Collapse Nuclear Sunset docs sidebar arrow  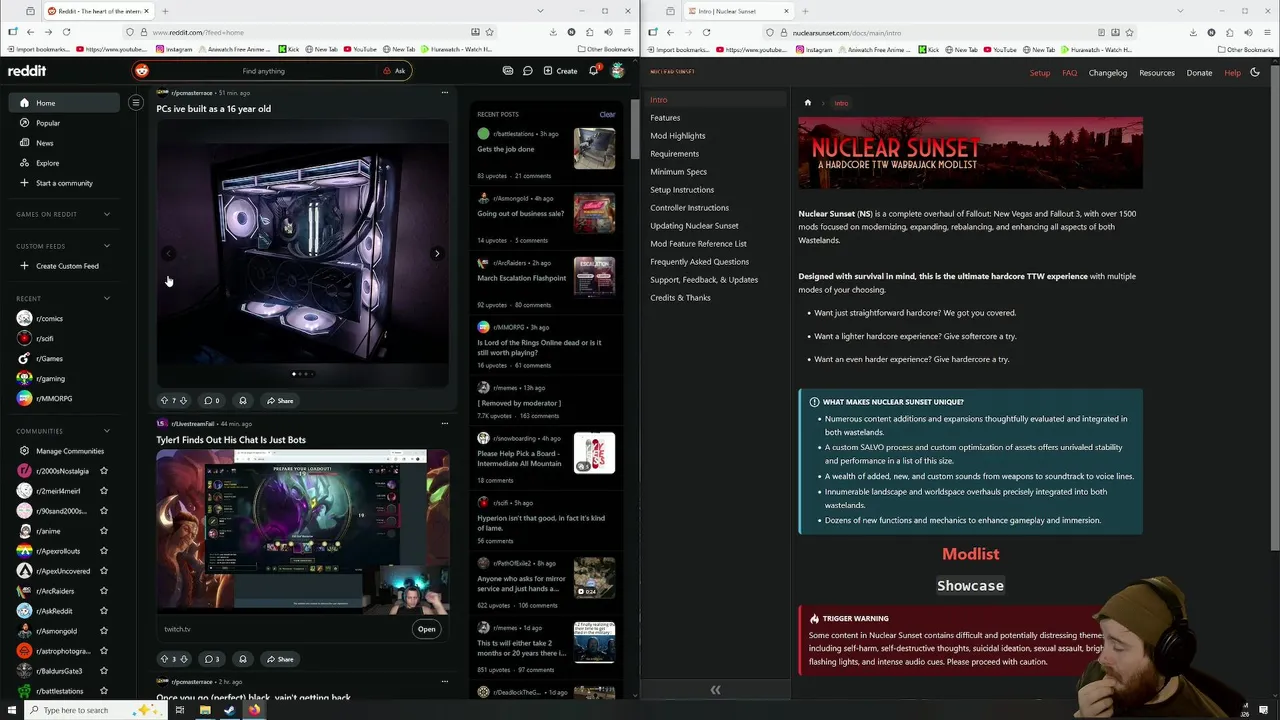pyautogui.click(x=715, y=690)
